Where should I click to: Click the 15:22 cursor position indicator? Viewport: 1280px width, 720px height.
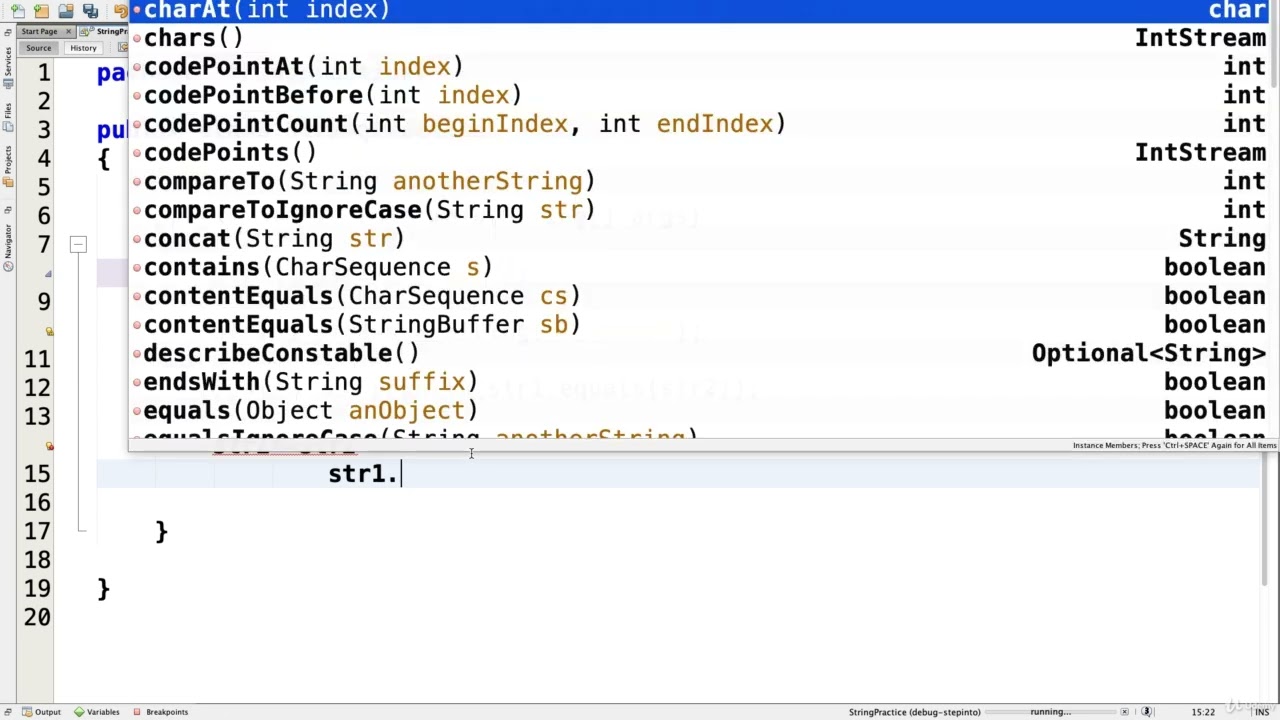[x=1203, y=712]
